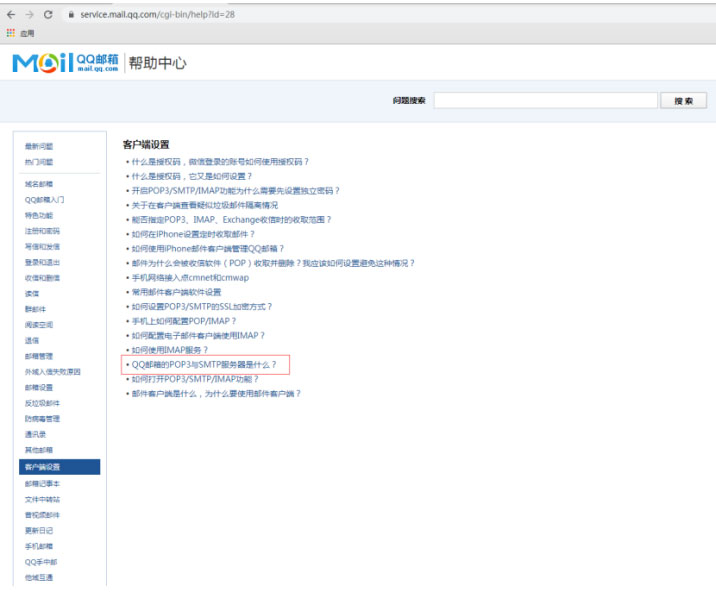
Task: Reload the page with the refresh icon
Action: click(x=48, y=15)
